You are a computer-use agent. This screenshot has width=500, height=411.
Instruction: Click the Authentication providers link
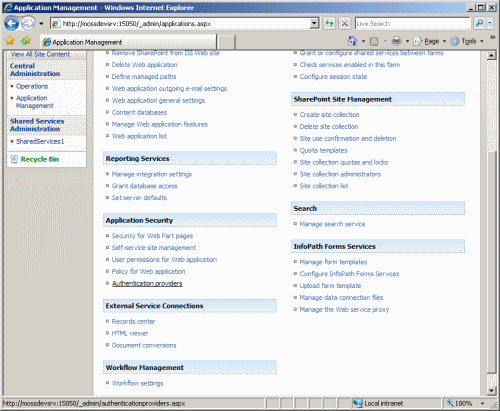147,284
